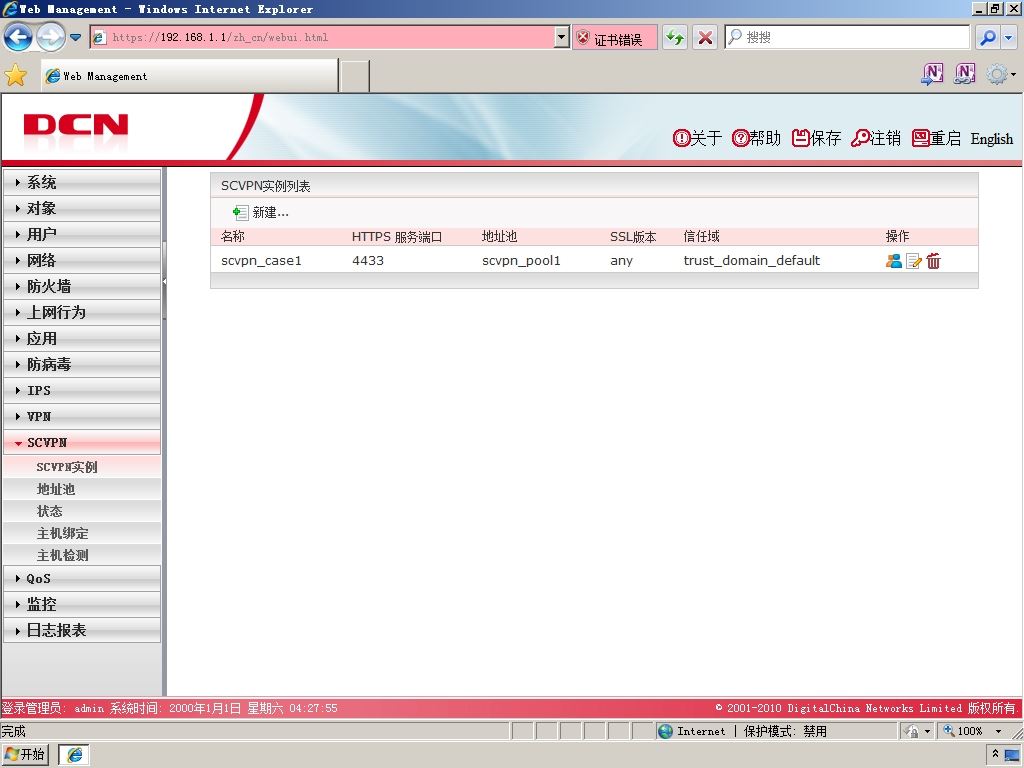Go back with browser back arrow
Screen dimensions: 1024x768
(18, 37)
